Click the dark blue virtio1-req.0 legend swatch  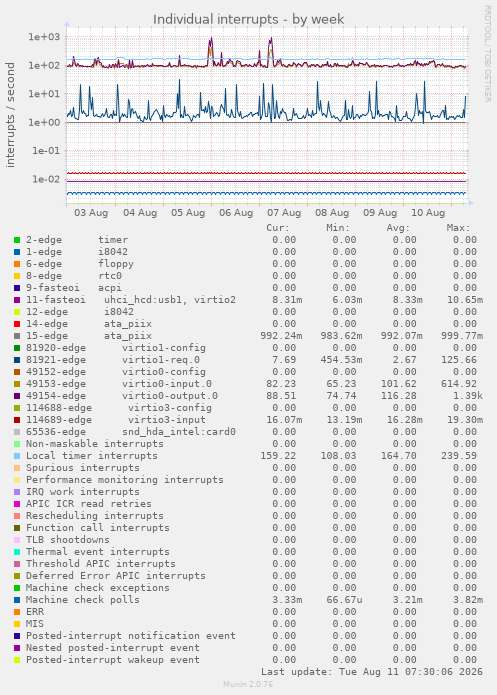[x=17, y=360]
